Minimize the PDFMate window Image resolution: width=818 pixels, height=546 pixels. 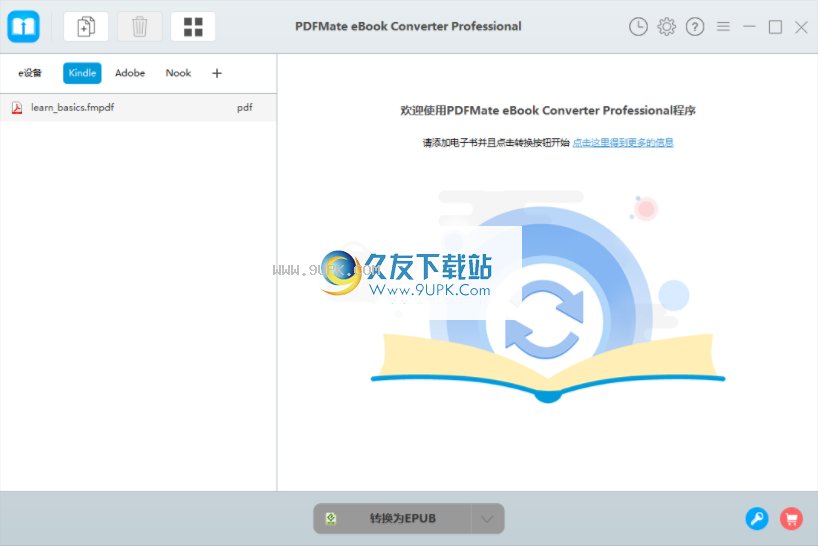point(749,27)
